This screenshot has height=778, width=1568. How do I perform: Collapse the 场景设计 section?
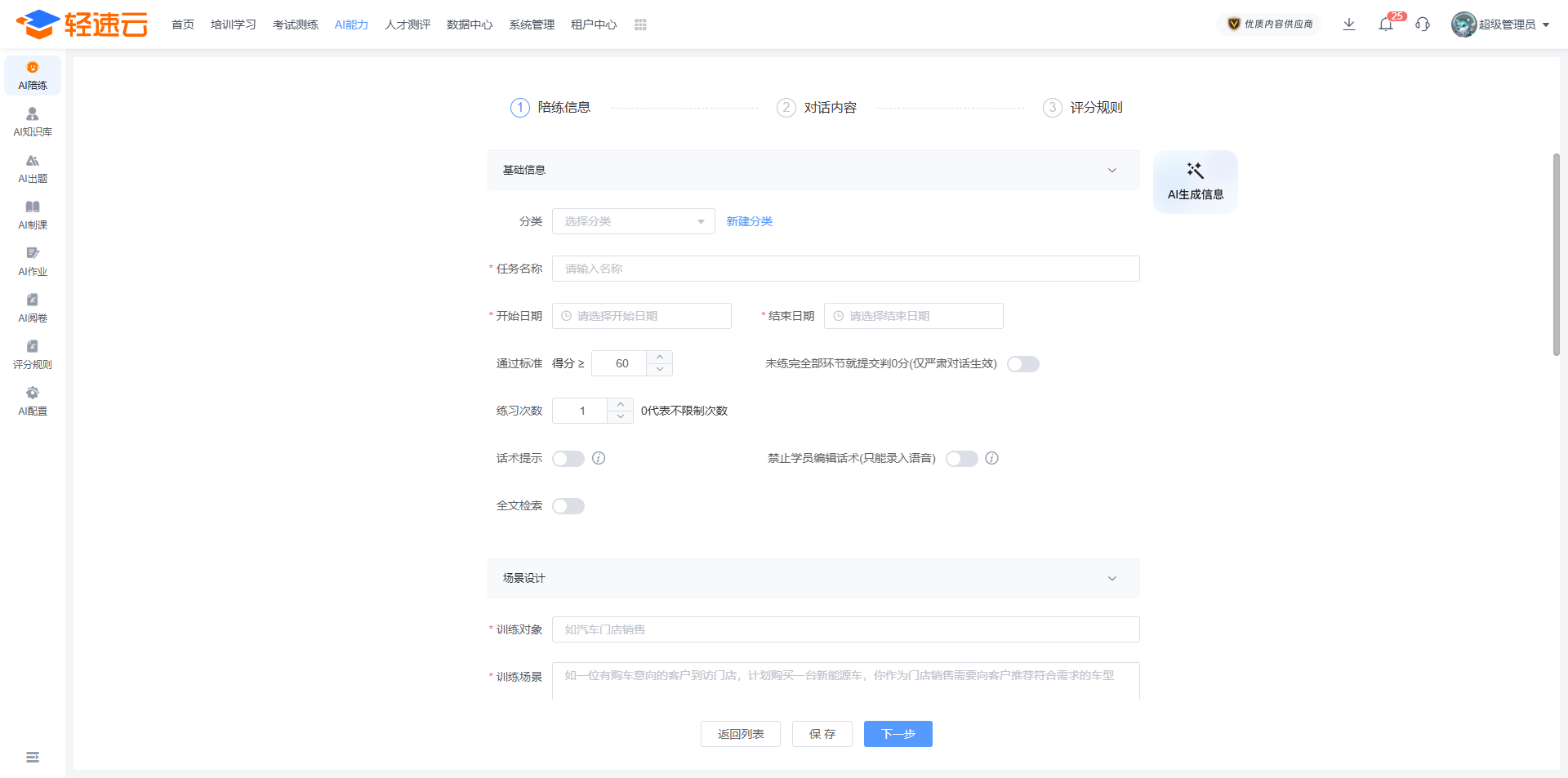click(1111, 579)
